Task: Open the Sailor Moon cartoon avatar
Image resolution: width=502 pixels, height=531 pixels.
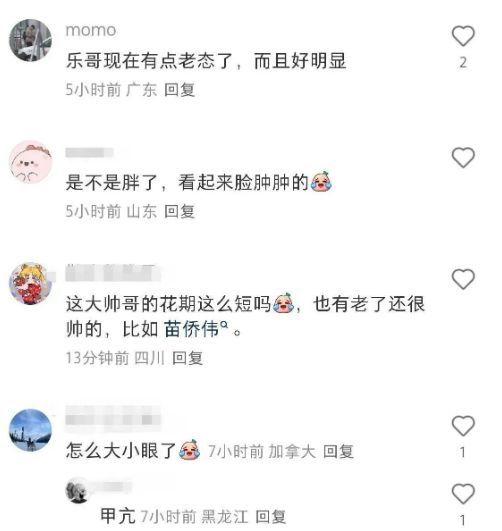Action: pyautogui.click(x=30, y=283)
